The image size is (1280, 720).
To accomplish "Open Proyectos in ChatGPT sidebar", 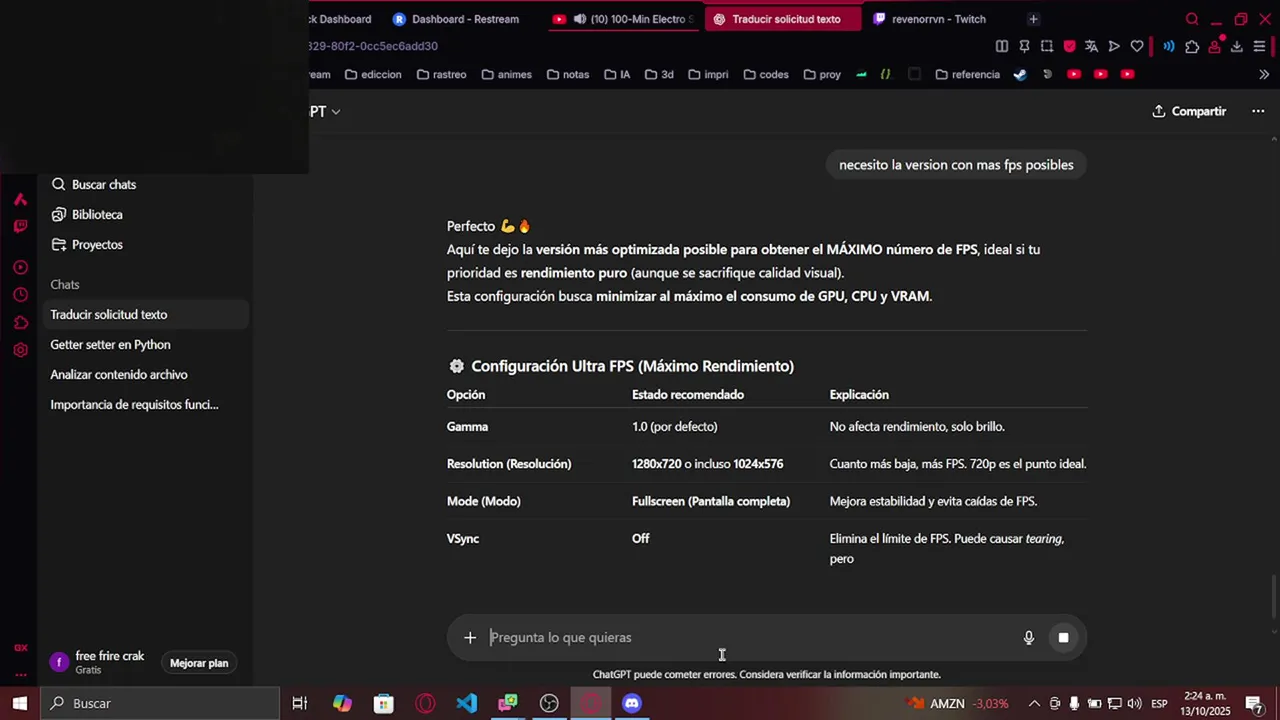I will click(x=86, y=245).
